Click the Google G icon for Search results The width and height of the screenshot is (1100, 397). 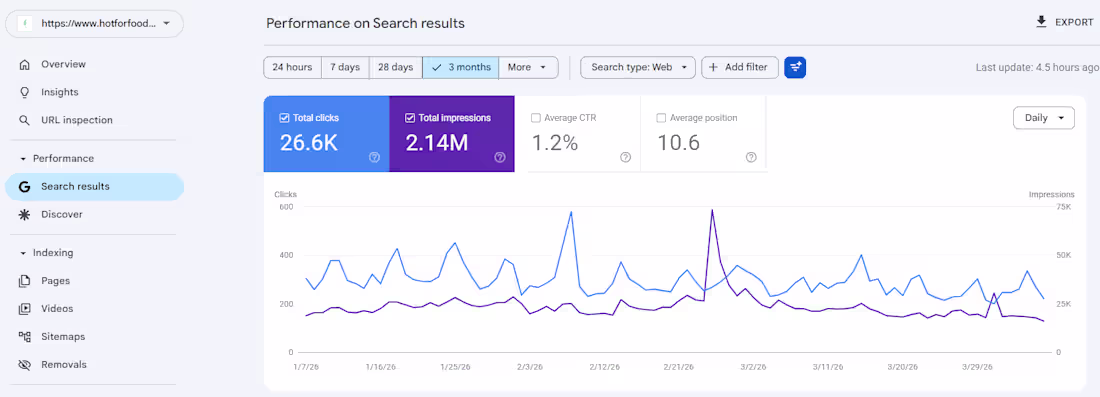click(x=25, y=187)
